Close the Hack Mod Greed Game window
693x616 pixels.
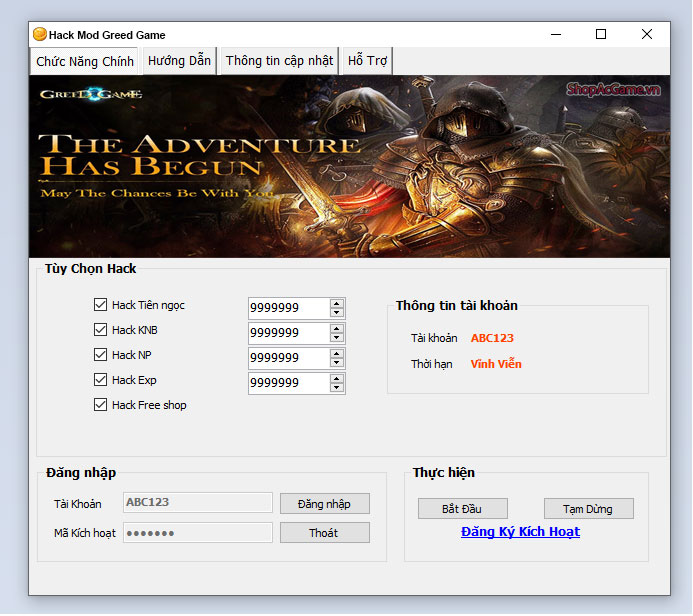click(647, 34)
